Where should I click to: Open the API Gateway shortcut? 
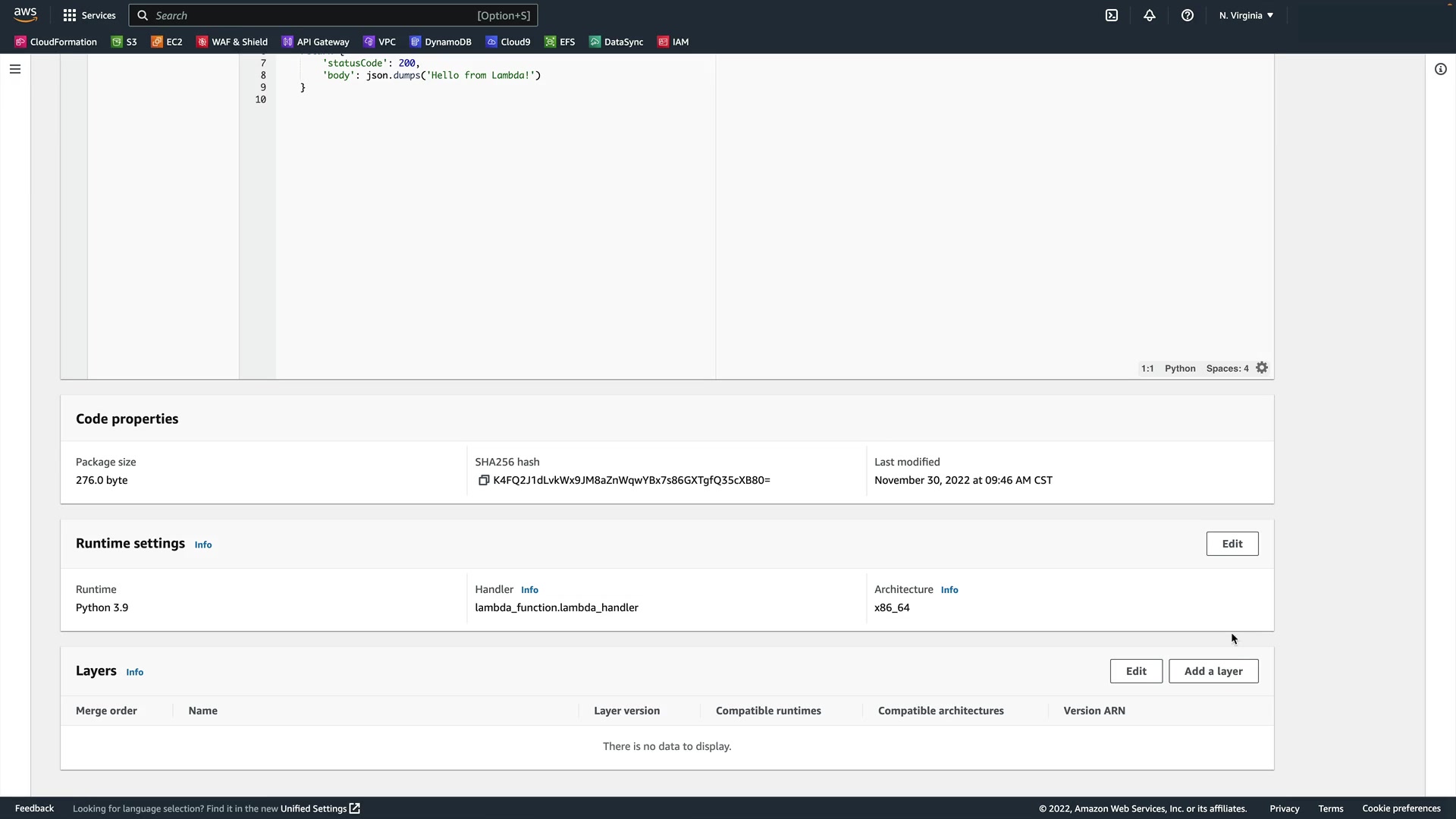315,42
